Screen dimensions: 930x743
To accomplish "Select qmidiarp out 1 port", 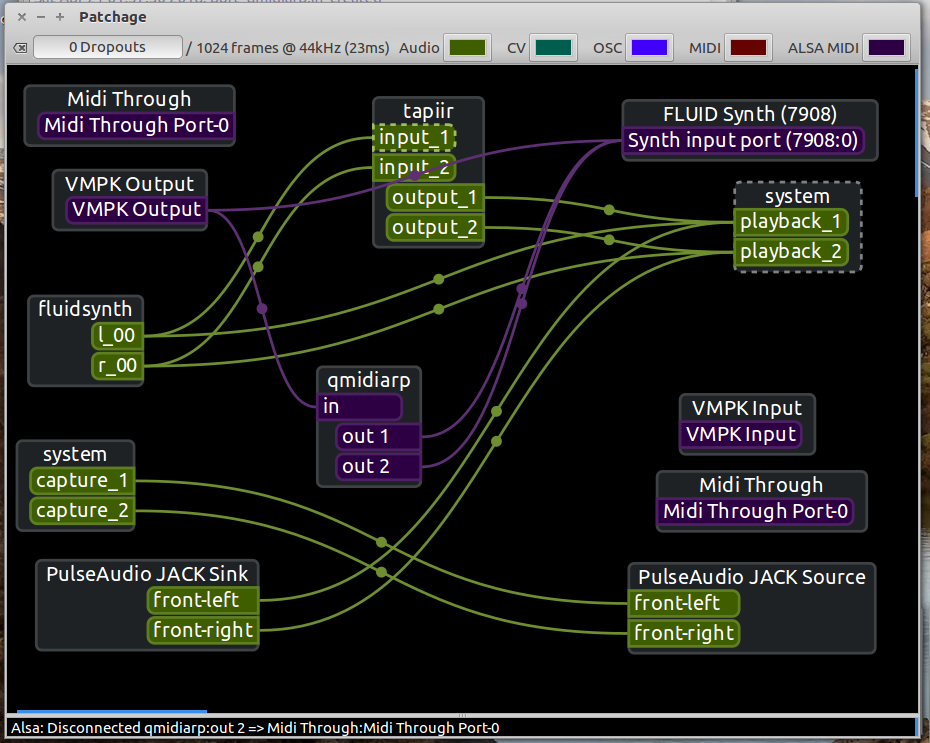I will [x=378, y=436].
